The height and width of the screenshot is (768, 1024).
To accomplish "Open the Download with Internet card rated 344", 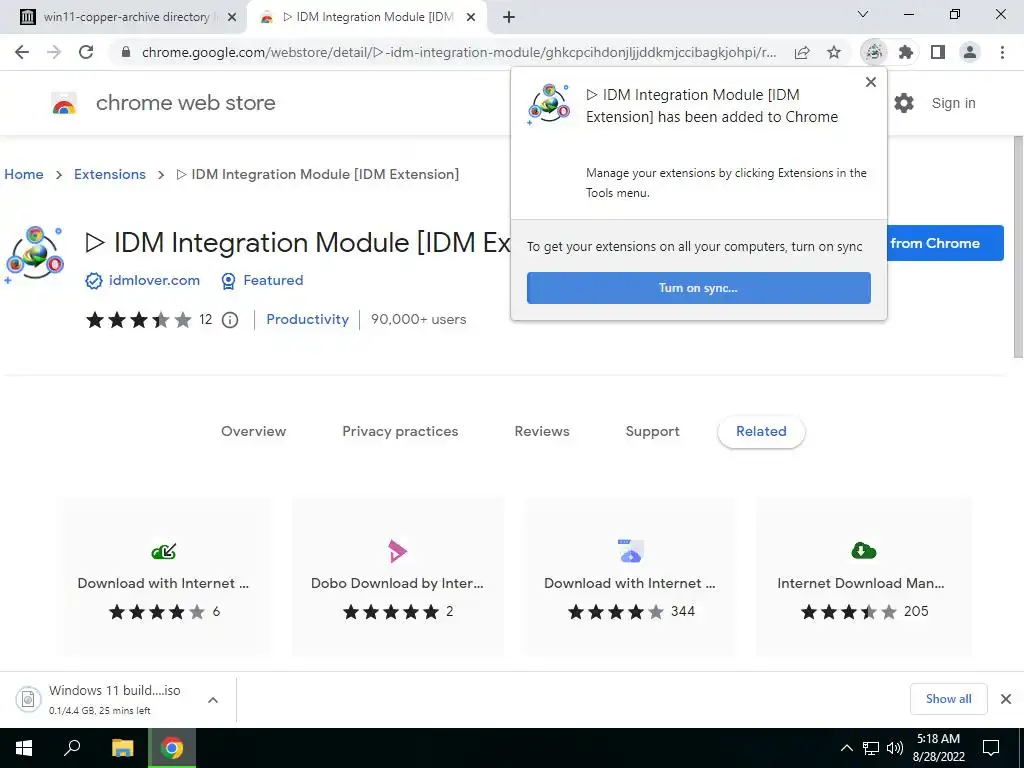I will (630, 575).
